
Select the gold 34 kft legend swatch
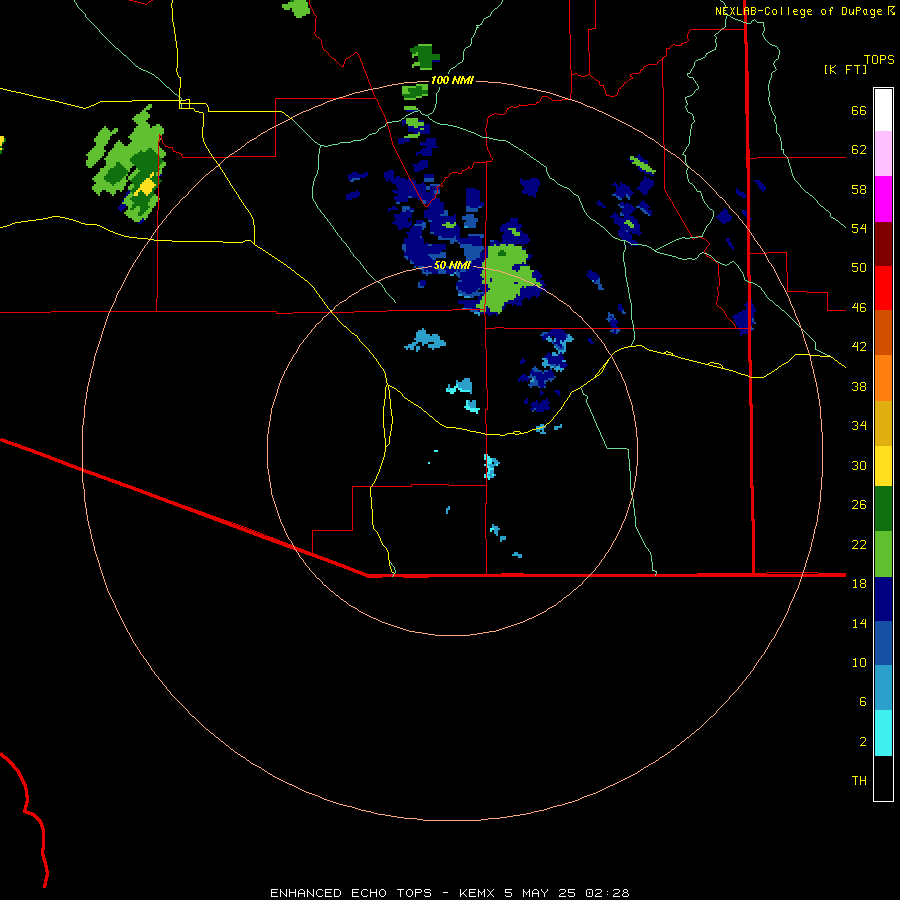(883, 423)
